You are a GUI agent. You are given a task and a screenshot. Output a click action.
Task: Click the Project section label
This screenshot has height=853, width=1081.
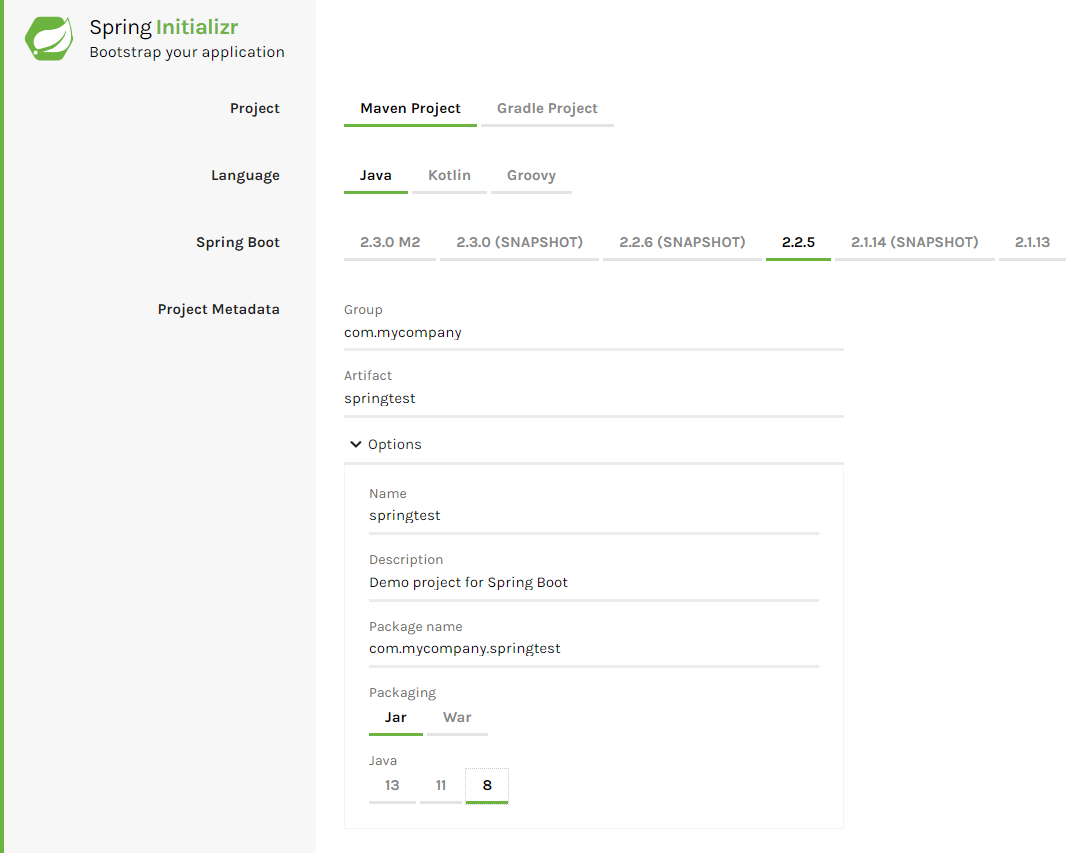(255, 109)
